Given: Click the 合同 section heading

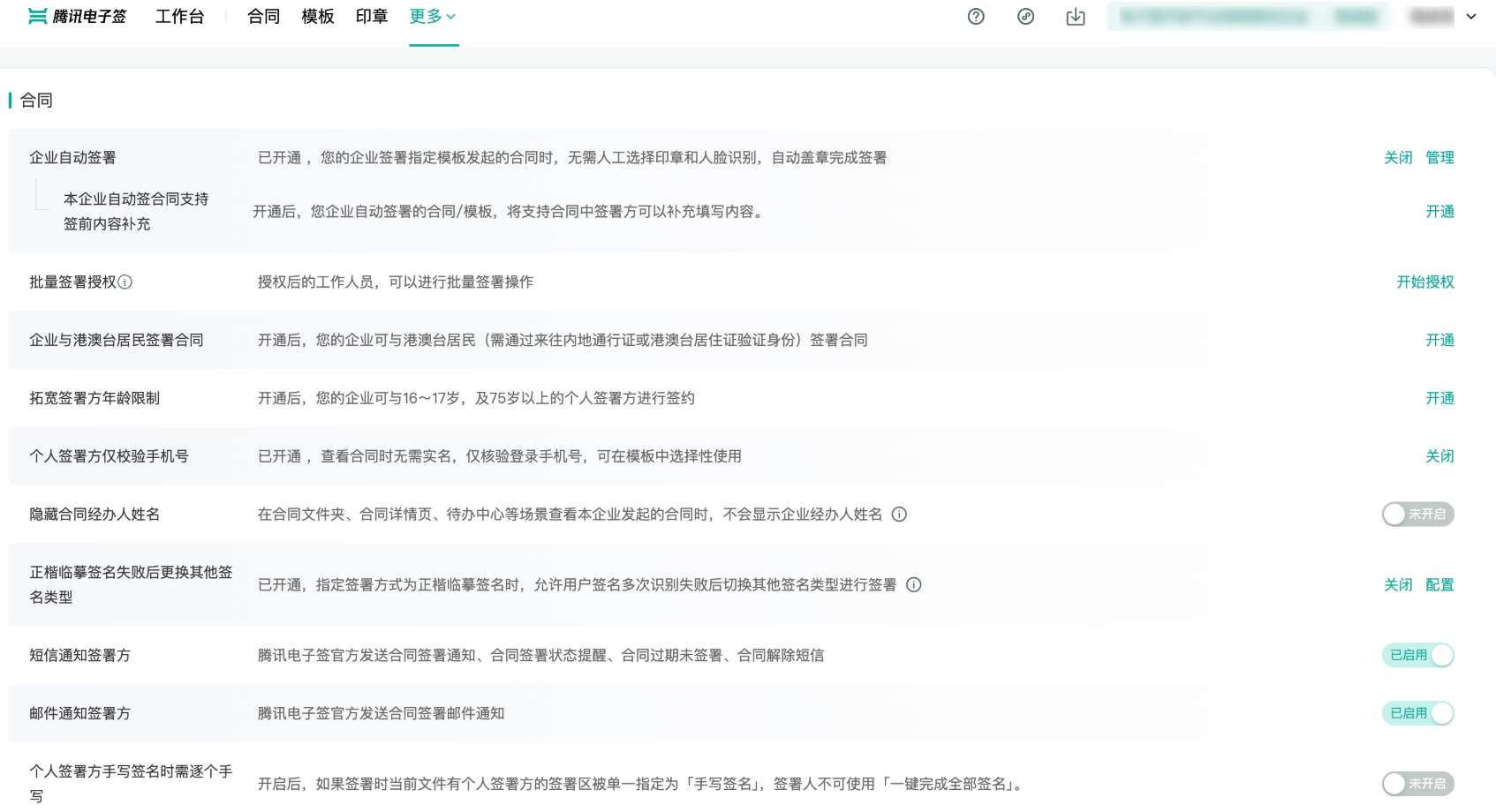Looking at the screenshot, I should pyautogui.click(x=36, y=101).
